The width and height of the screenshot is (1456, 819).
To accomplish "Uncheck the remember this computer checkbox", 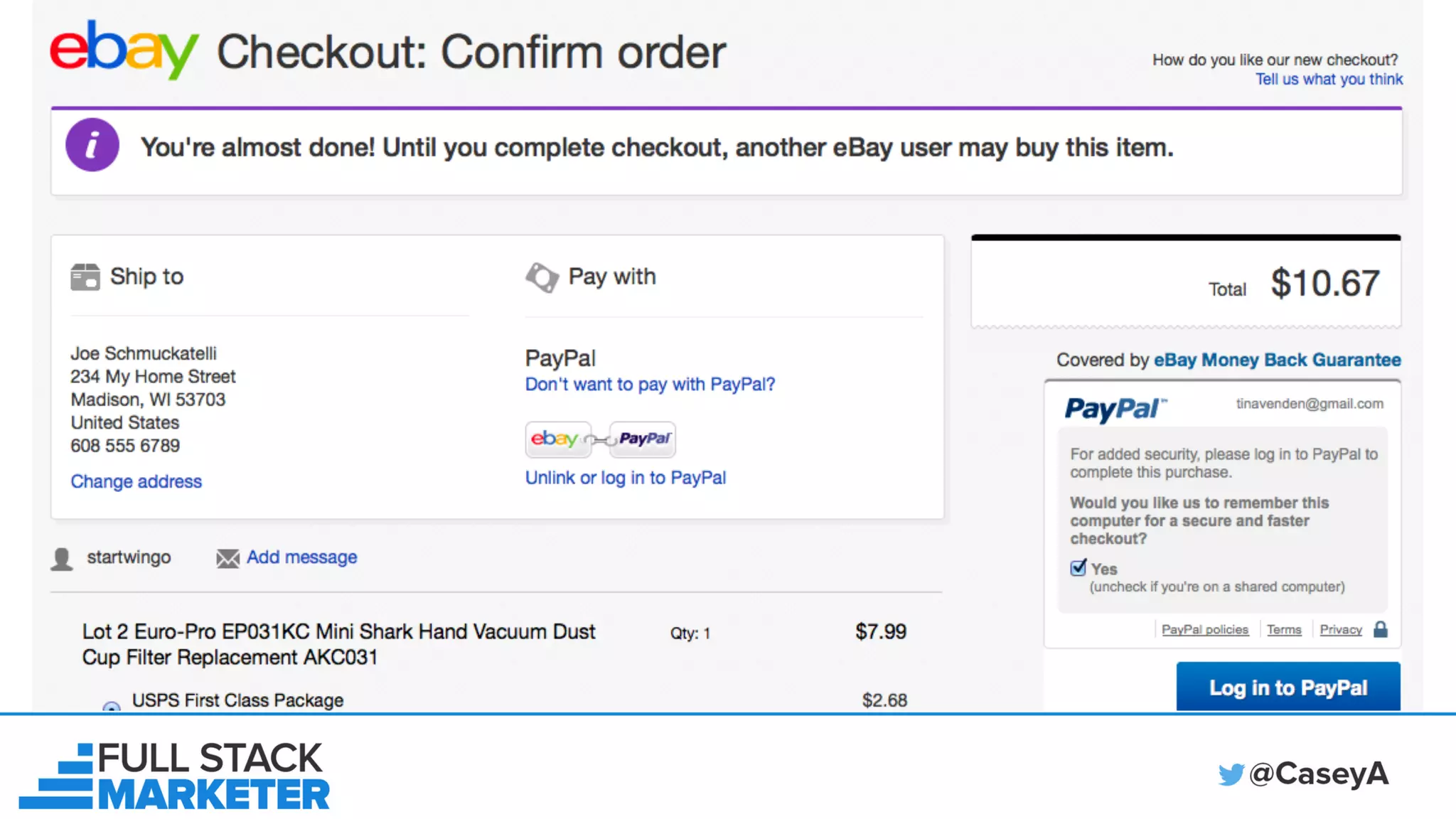I will click(x=1078, y=568).
